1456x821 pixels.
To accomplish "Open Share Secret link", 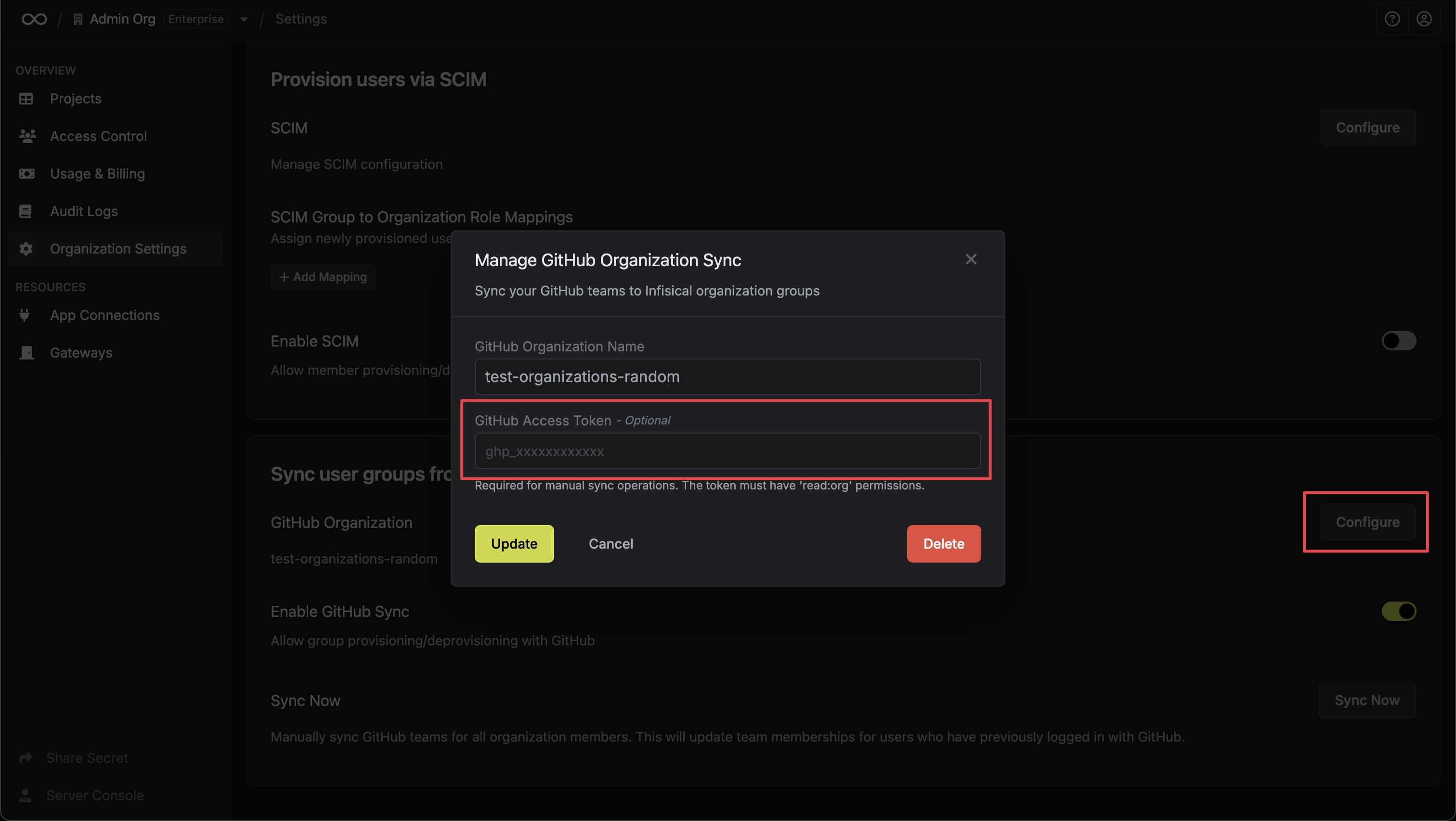I will click(x=87, y=757).
